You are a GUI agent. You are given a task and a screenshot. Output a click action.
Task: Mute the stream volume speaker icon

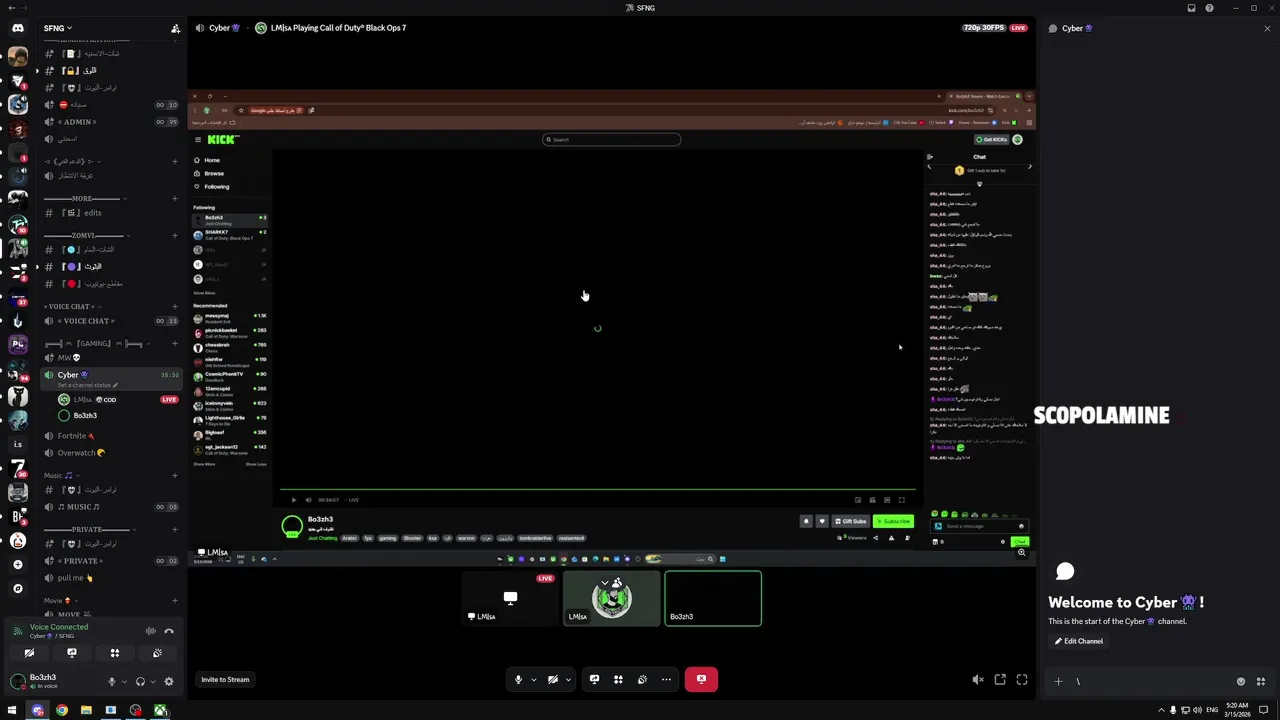pyautogui.click(x=978, y=680)
